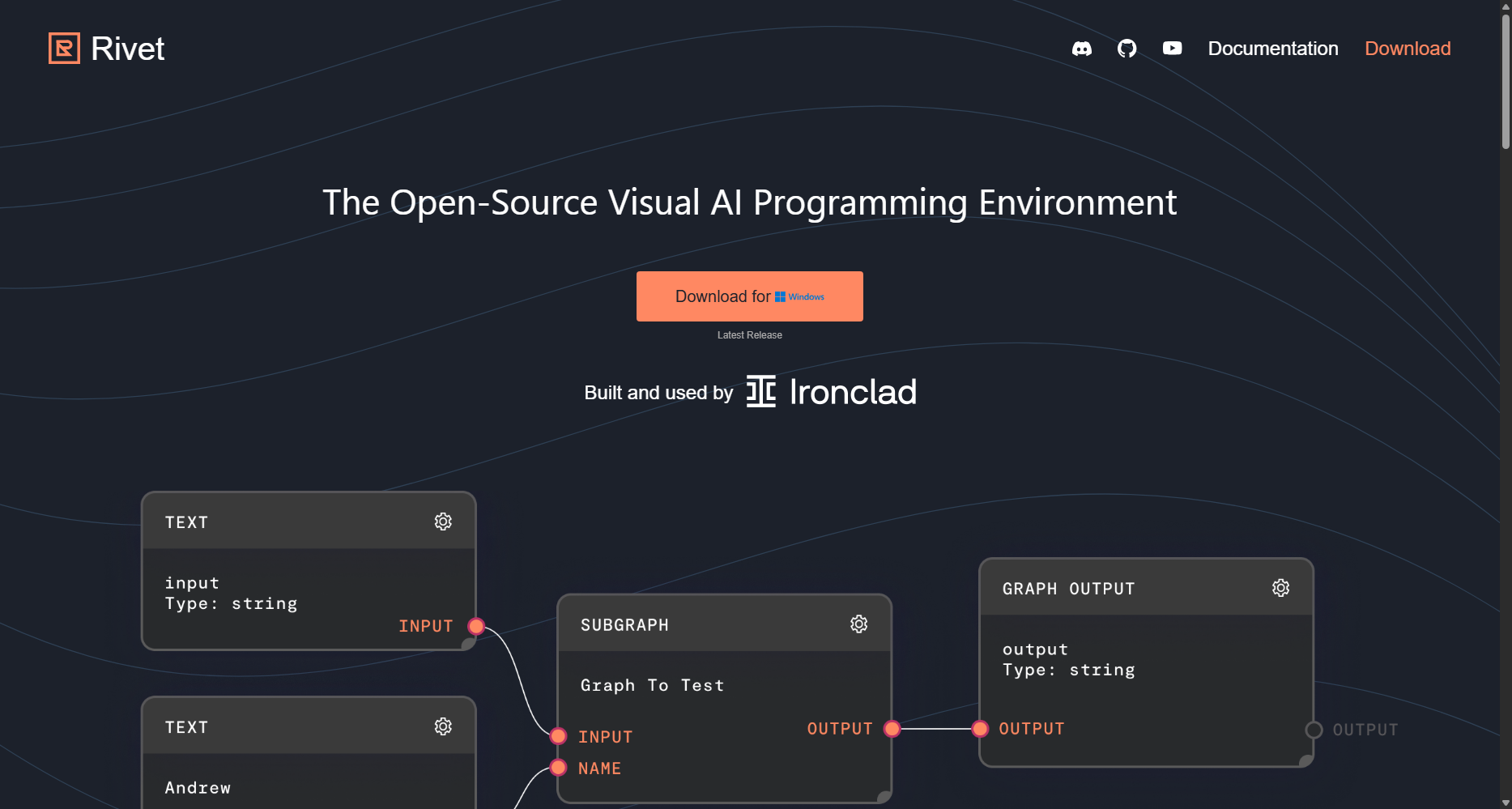
Task: Open the Discord community icon
Action: pyautogui.click(x=1081, y=49)
